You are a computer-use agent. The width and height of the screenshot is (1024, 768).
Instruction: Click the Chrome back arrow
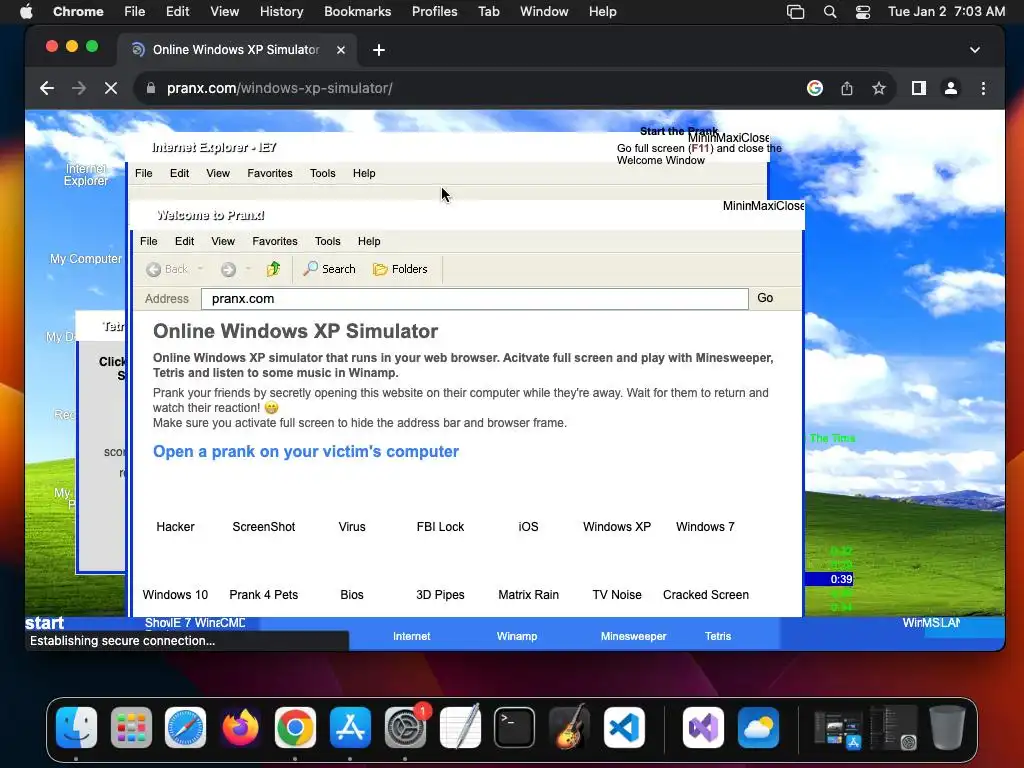coord(47,88)
